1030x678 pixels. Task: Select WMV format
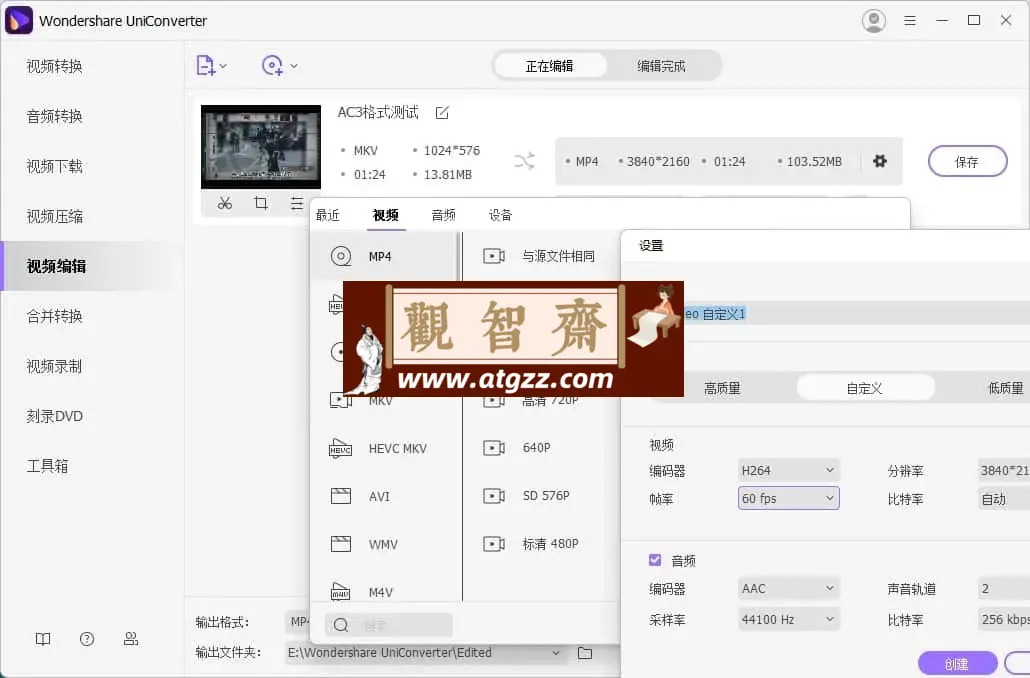click(x=384, y=545)
